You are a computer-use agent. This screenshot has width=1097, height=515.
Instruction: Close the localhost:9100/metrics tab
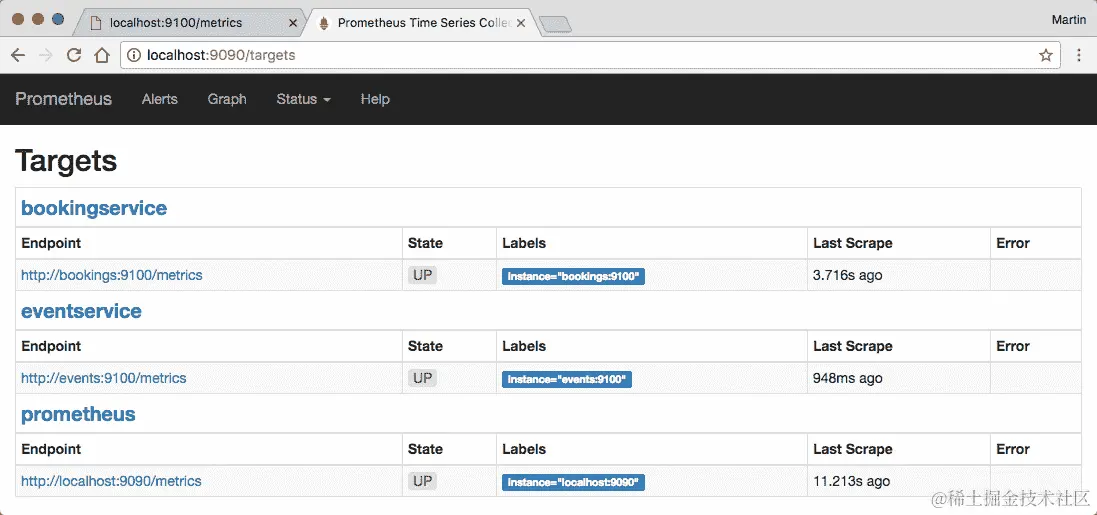pos(292,23)
